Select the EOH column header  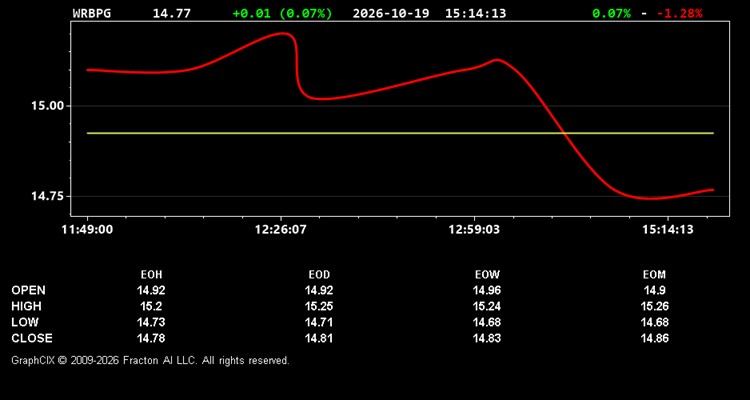151,275
